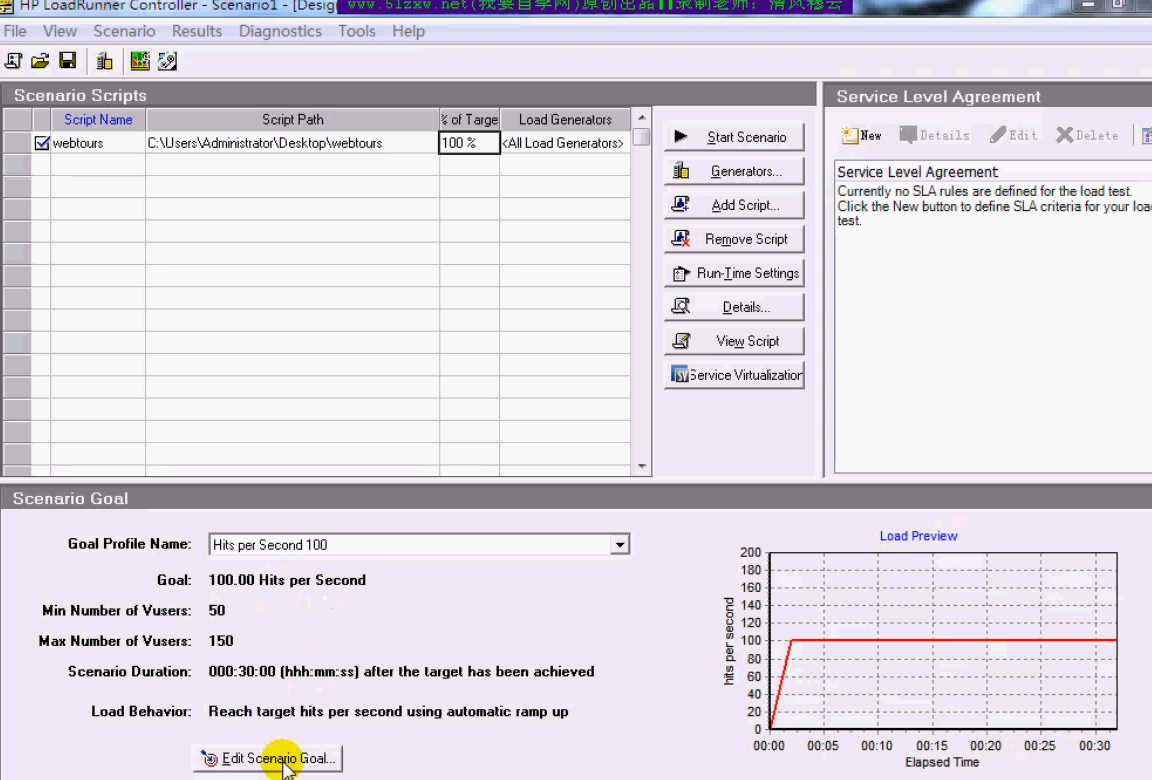Screen dimensions: 1152x780
Task: Click the C:\Users\Administrator\Desktop\webtours path cell
Action: point(292,143)
